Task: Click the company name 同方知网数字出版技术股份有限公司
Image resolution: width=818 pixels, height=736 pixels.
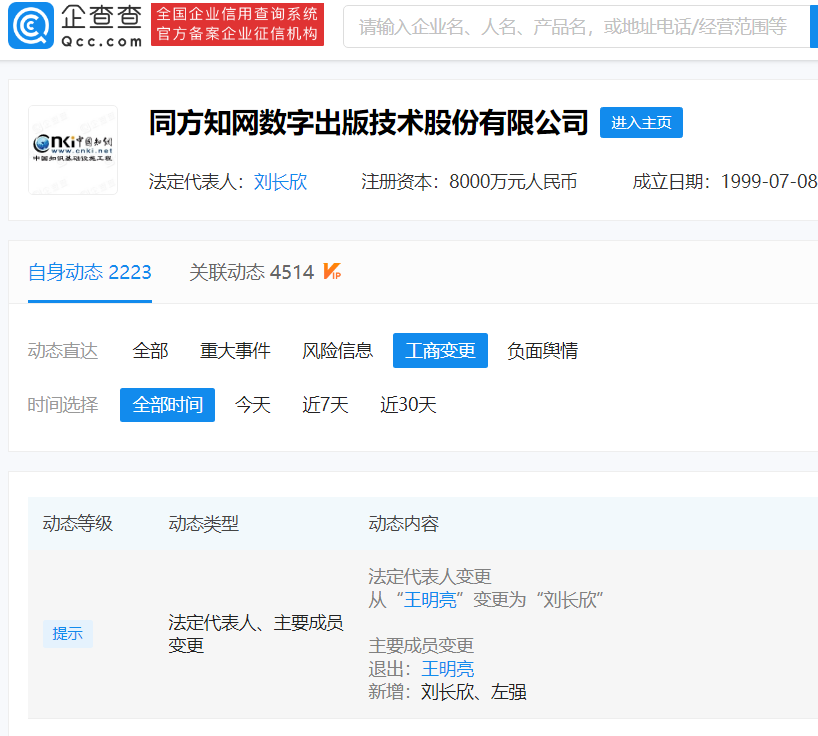Action: tap(369, 123)
